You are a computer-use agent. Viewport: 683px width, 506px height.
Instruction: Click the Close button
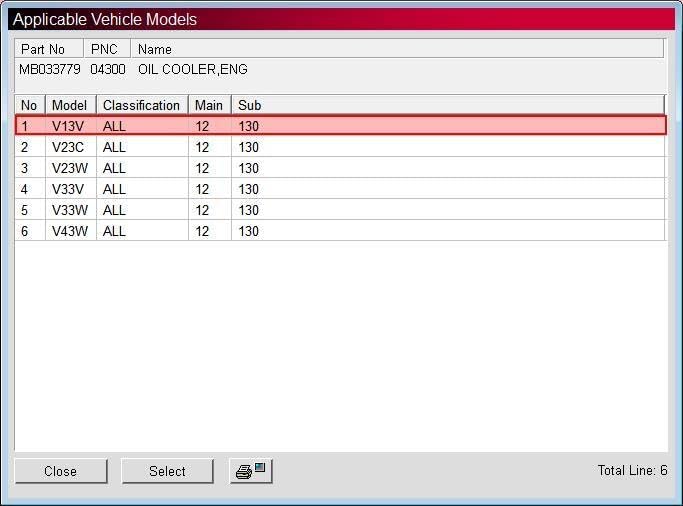point(61,471)
